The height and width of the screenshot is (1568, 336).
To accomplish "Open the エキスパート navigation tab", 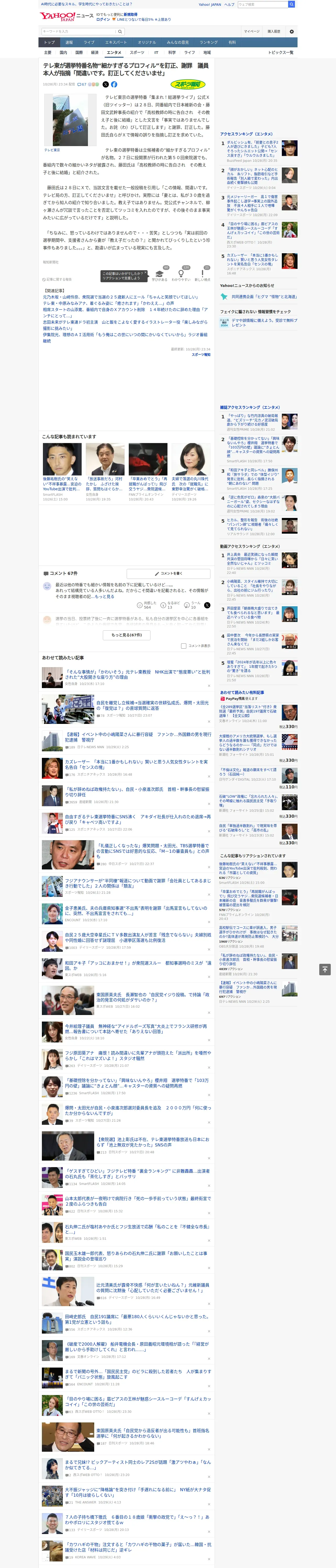I will tap(116, 43).
